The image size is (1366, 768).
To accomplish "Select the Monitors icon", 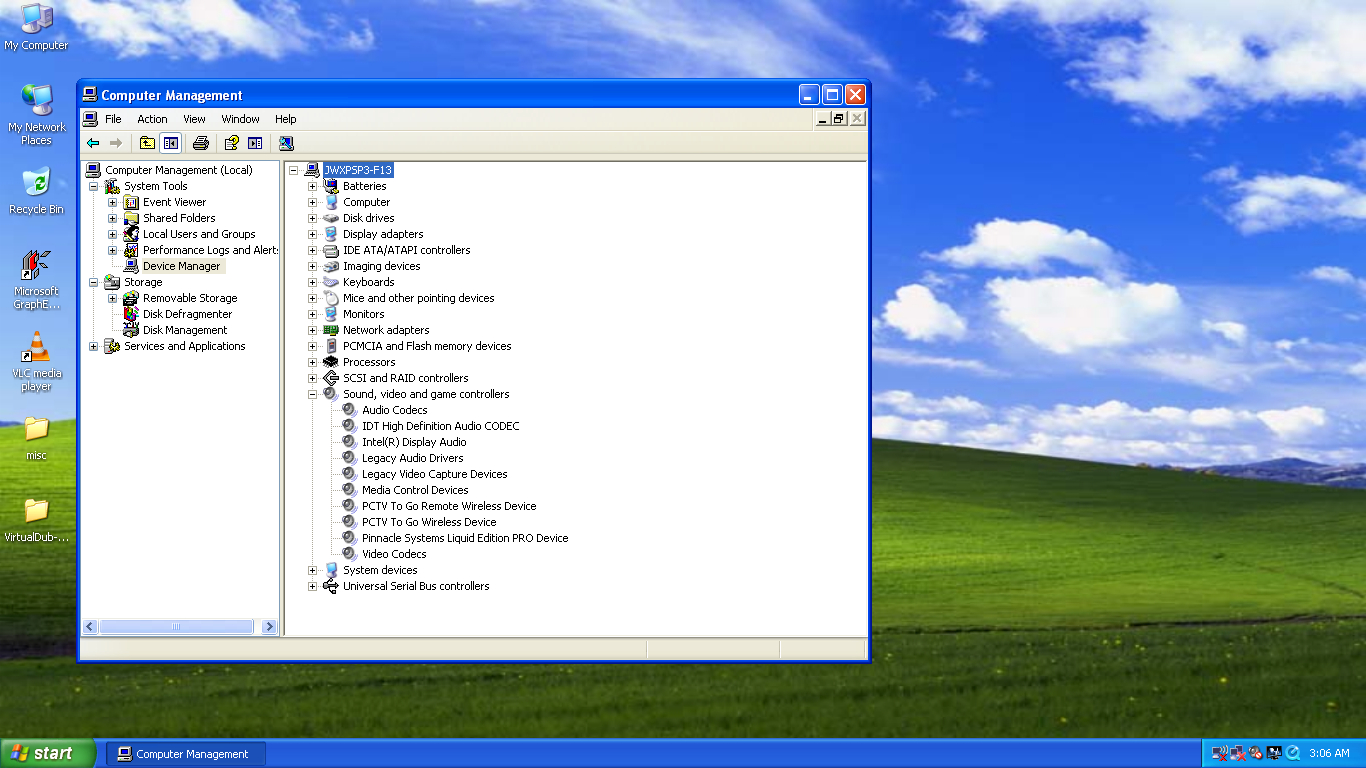I will pyautogui.click(x=331, y=314).
